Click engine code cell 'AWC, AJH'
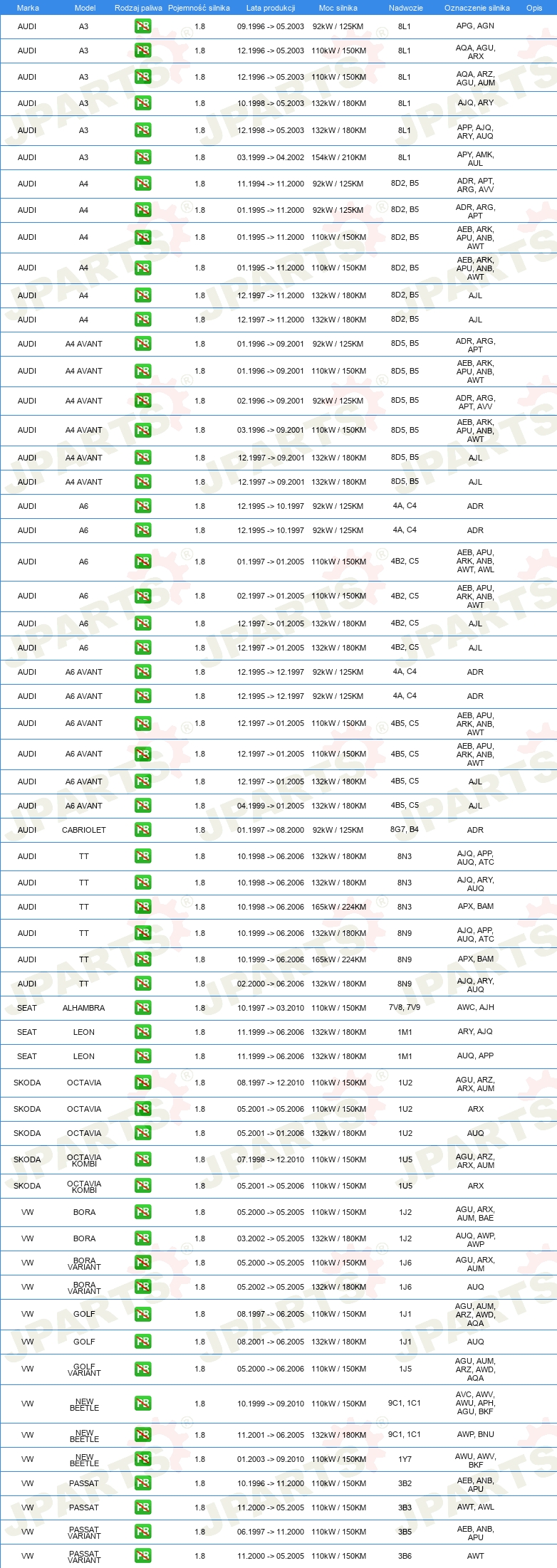 point(475,1007)
